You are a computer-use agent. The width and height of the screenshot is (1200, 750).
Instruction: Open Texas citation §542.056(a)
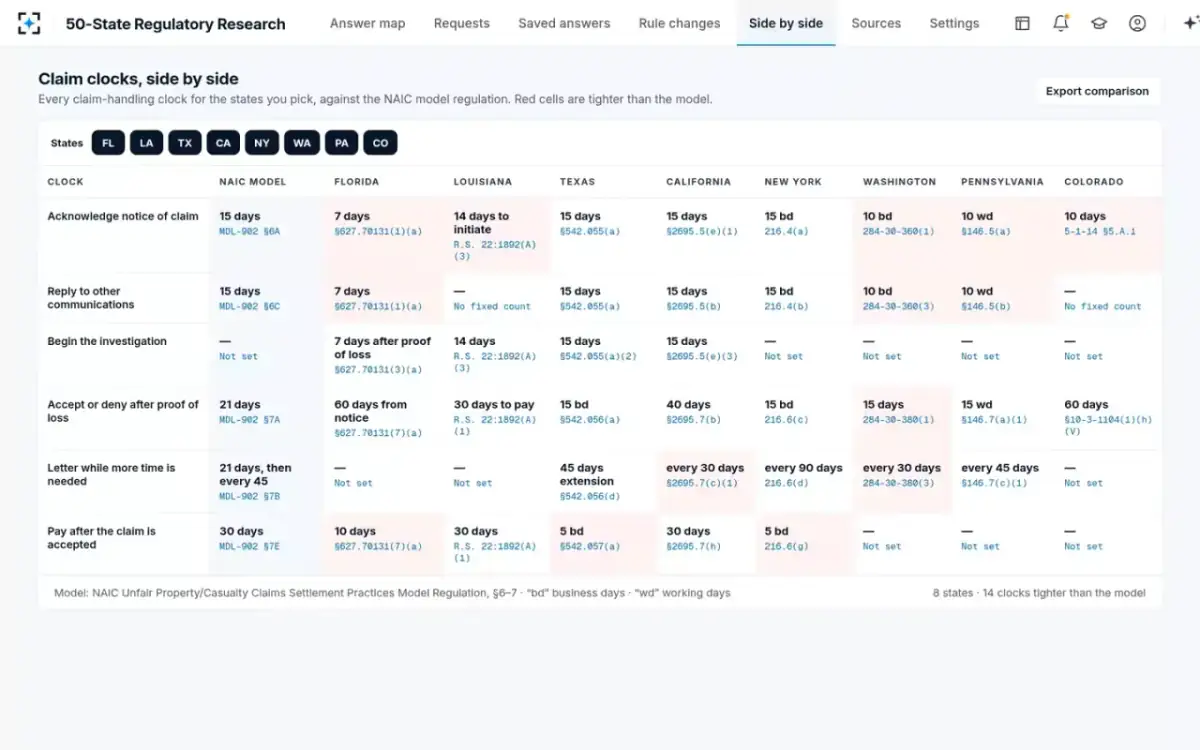[590, 420]
